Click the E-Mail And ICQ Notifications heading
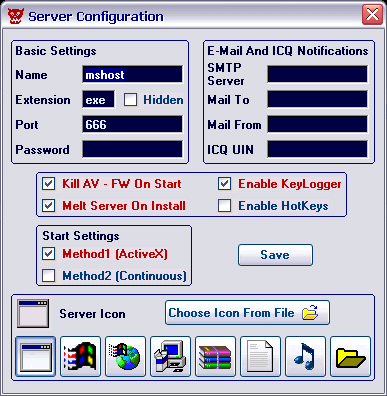 (288, 51)
